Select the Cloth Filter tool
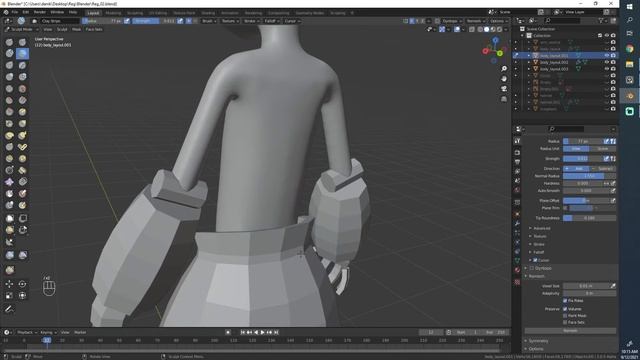The height and width of the screenshot is (360, 640). pos(22,255)
